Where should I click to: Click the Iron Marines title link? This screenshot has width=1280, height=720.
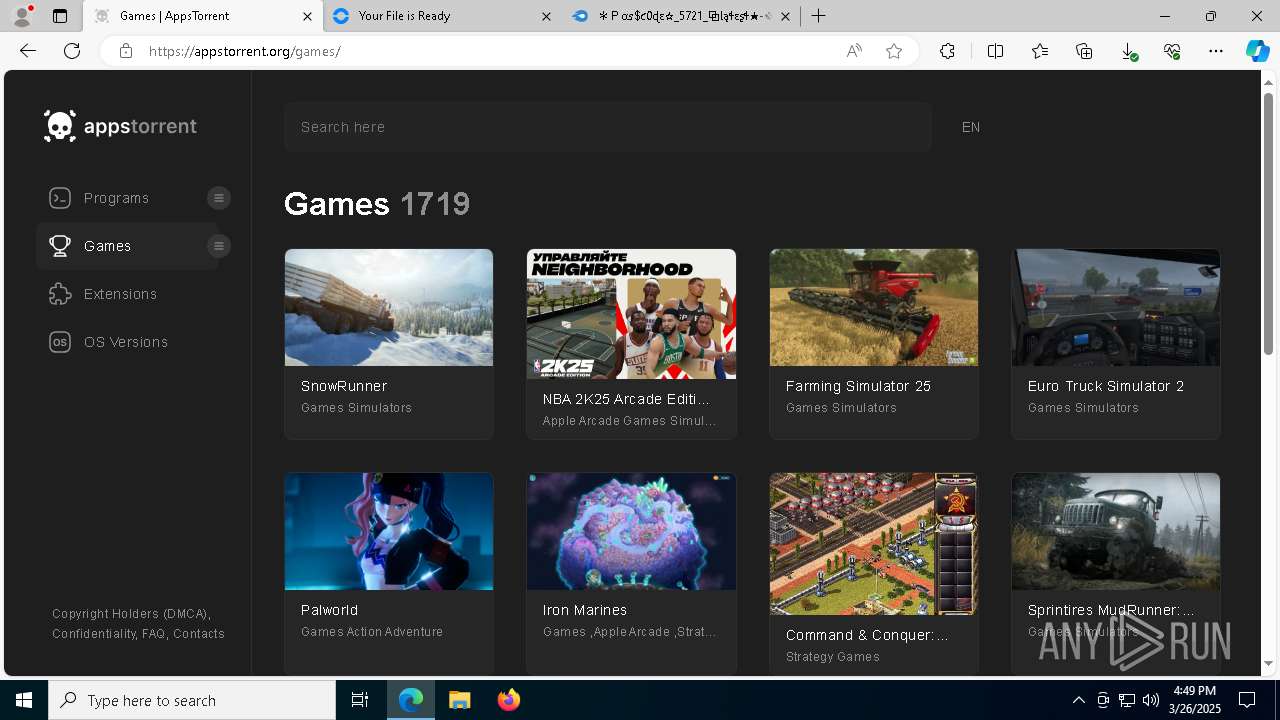[585, 610]
